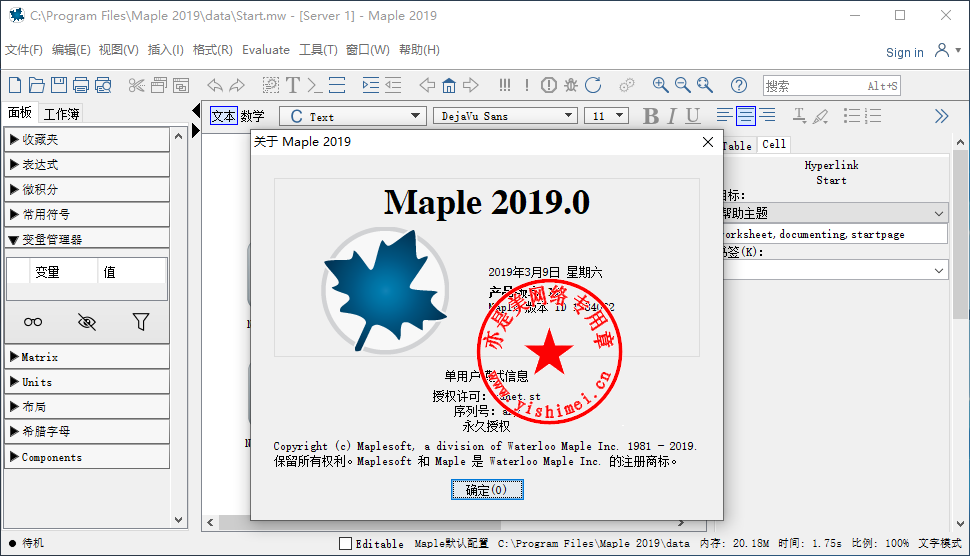This screenshot has height=556, width=970.
Task: Undo the last action
Action: pyautogui.click(x=215, y=85)
